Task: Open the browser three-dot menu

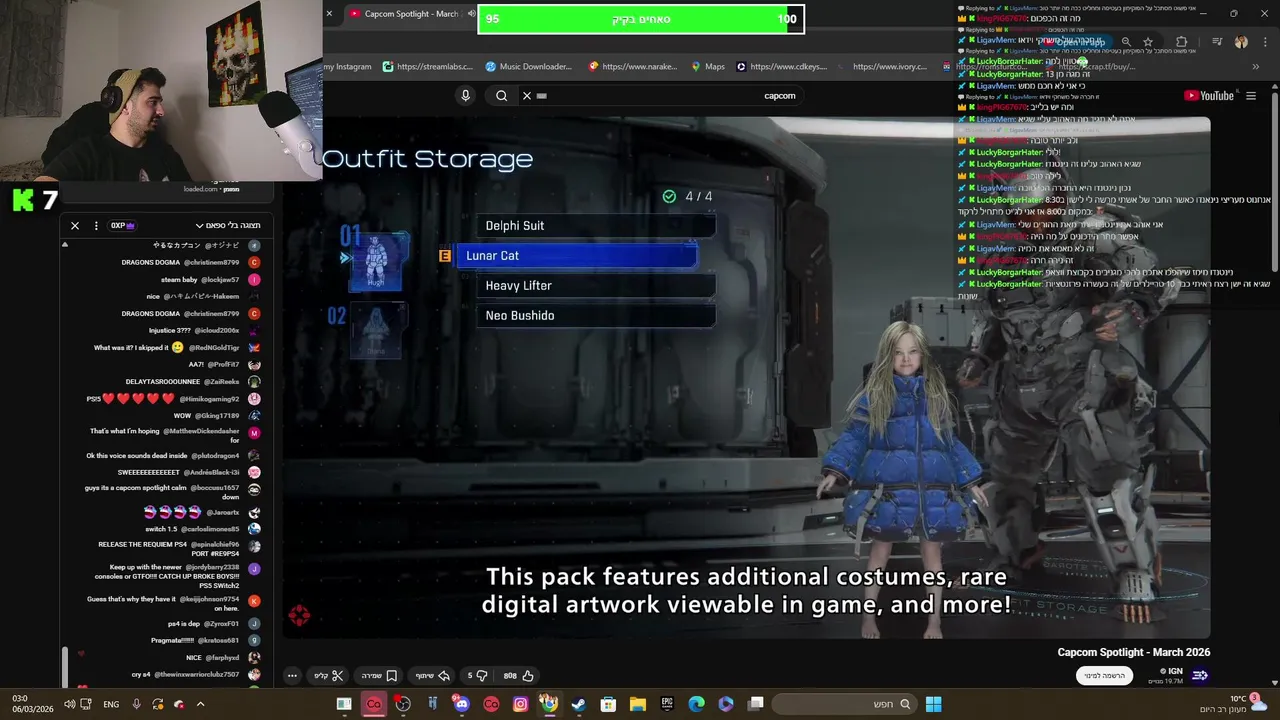Action: click(x=1263, y=42)
